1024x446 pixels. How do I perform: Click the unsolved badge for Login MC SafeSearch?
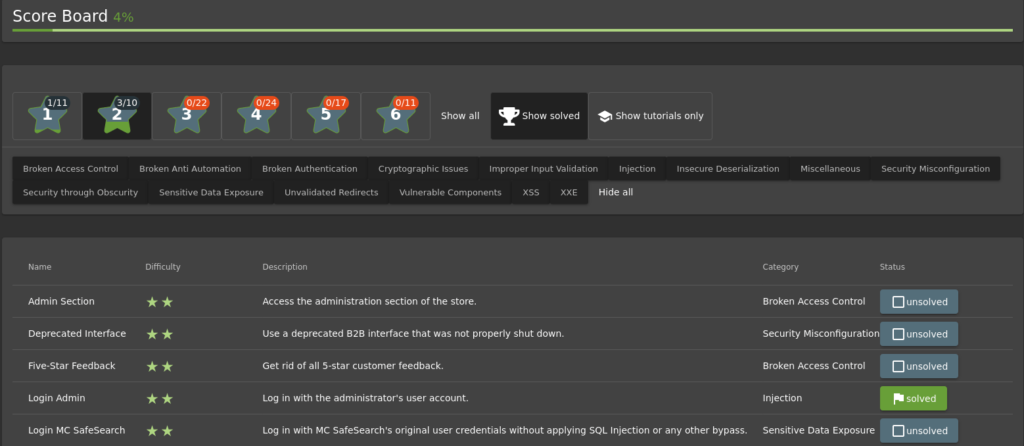[919, 431]
